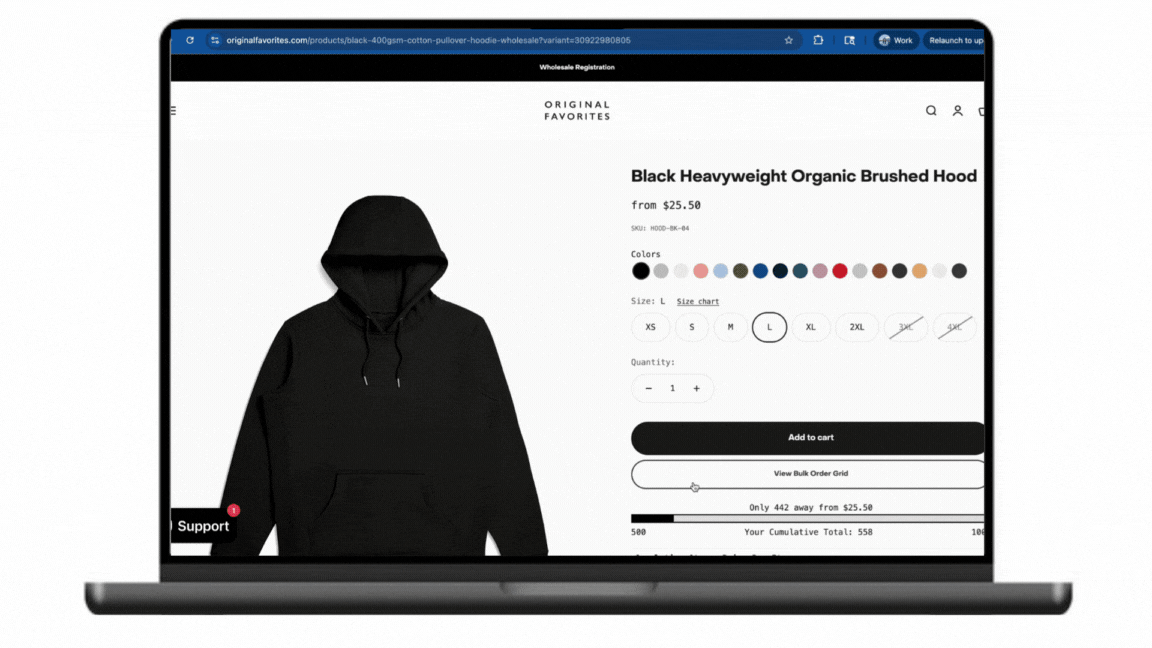Go to home via the Original Favorites logo
The image size is (1152, 648).
(577, 110)
